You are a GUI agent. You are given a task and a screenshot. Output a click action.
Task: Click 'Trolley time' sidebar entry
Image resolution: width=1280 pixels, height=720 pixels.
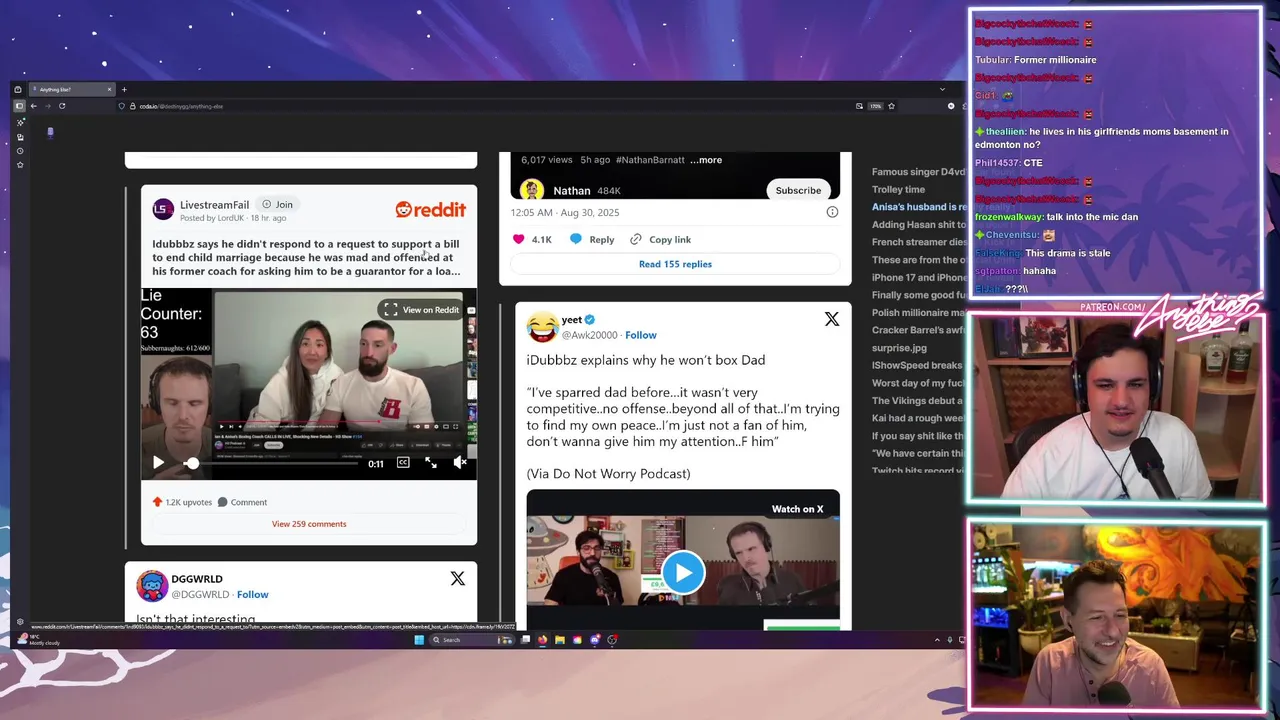coord(898,189)
